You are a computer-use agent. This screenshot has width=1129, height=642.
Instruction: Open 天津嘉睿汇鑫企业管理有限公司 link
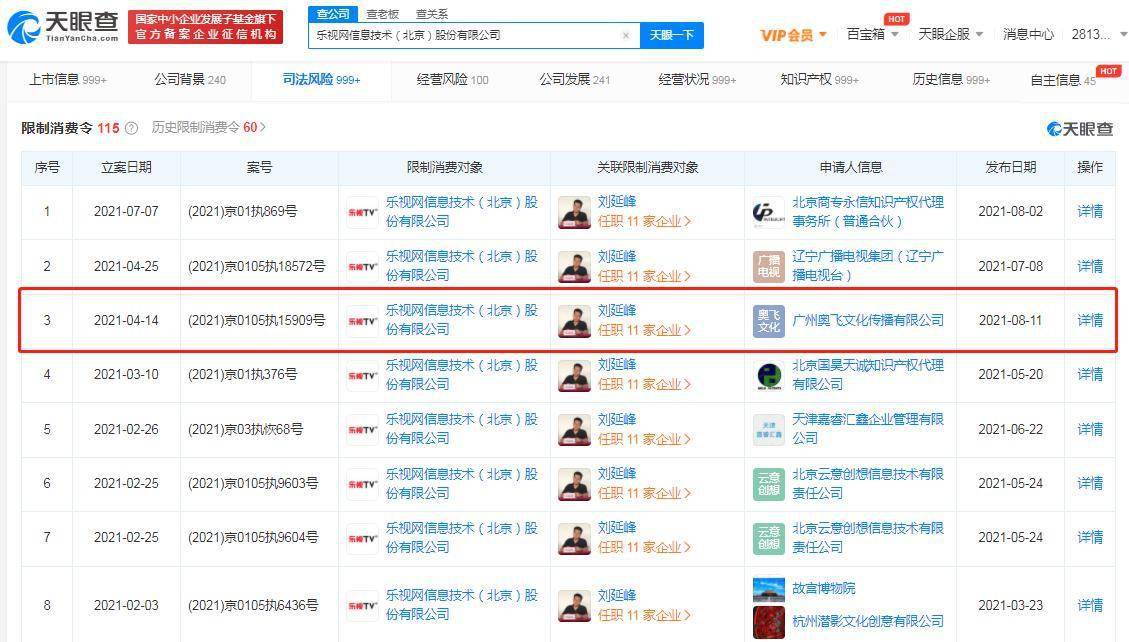click(x=868, y=429)
